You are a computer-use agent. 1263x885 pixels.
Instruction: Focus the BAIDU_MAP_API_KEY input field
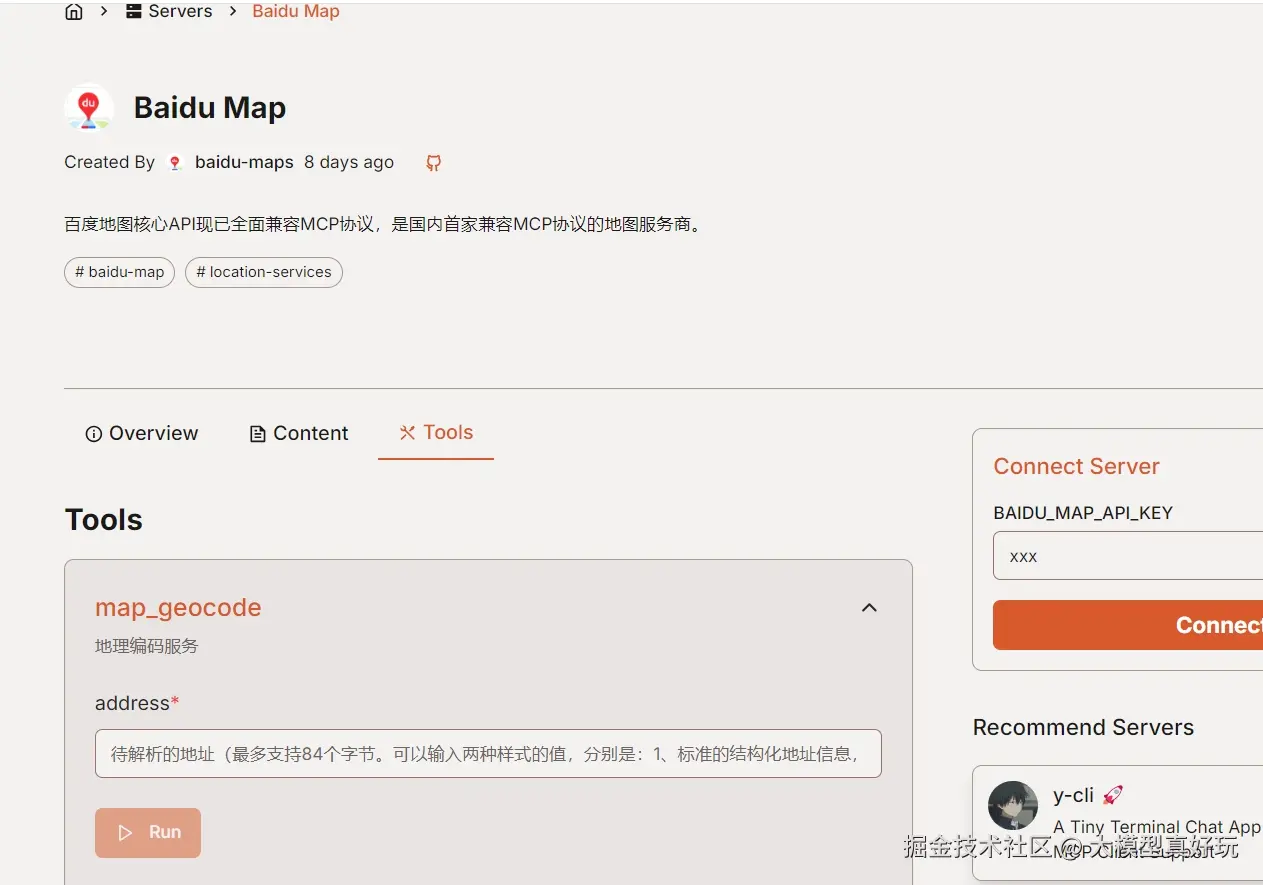pyautogui.click(x=1128, y=556)
